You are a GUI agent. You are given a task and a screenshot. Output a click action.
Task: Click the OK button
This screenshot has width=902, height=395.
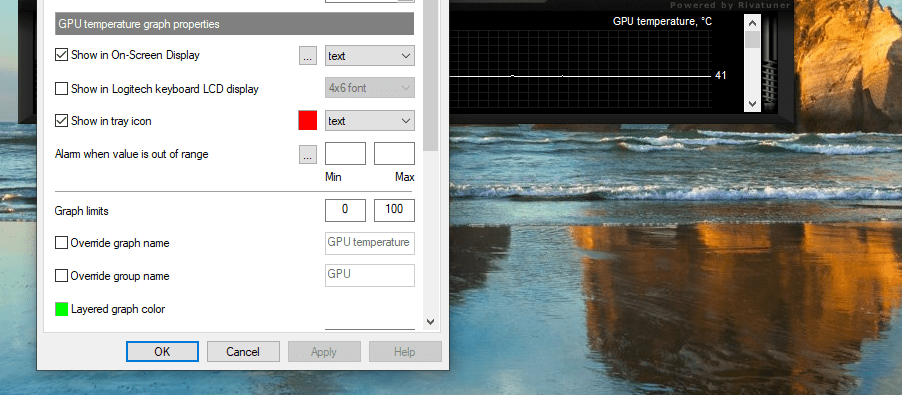(x=162, y=352)
